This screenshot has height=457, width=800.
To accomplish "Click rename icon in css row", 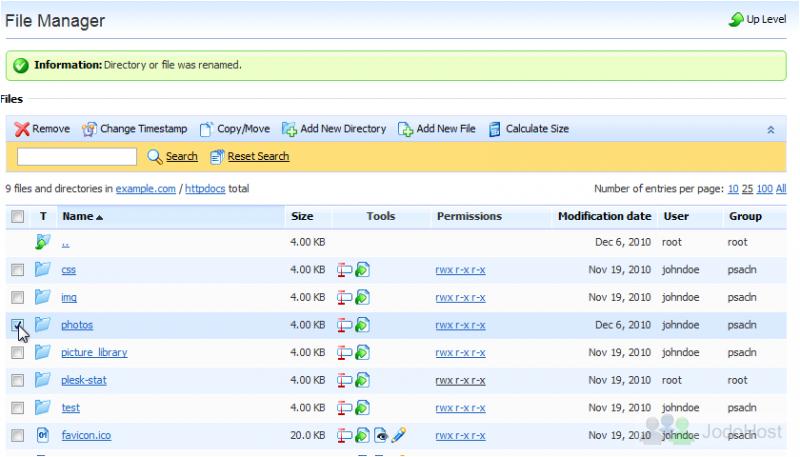I will click(x=344, y=270).
